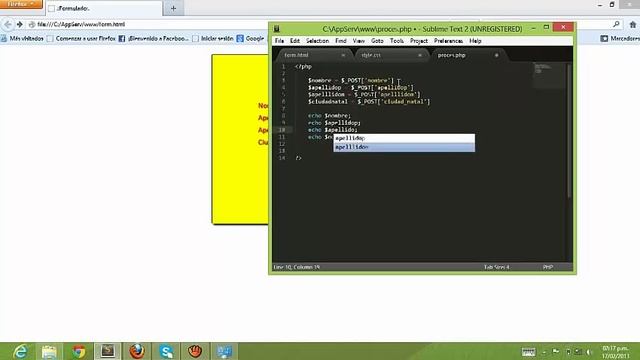Open the Project menu
Image resolution: width=640 pixels, height=360 pixels.
pyautogui.click(x=419, y=41)
